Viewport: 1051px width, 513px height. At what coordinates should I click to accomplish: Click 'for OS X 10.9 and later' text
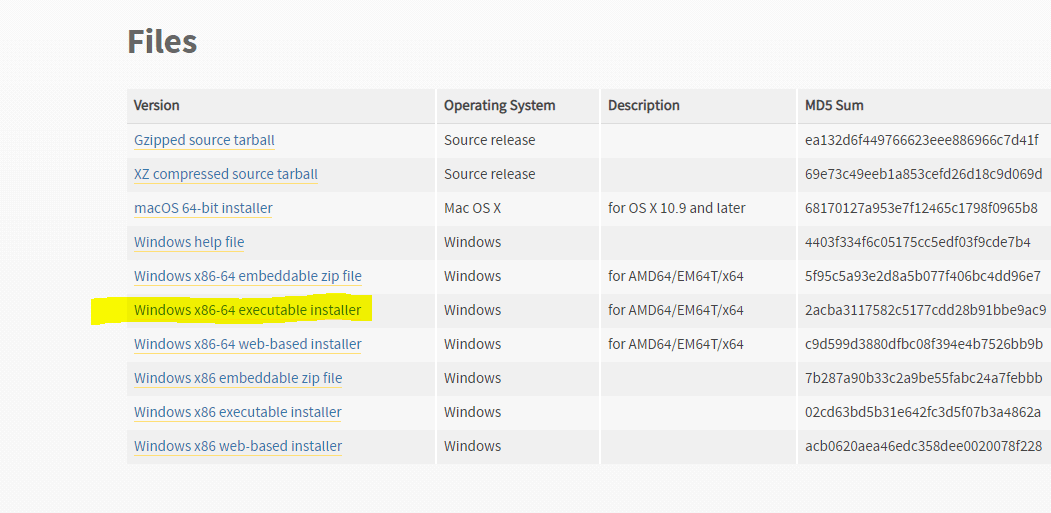[x=676, y=208]
